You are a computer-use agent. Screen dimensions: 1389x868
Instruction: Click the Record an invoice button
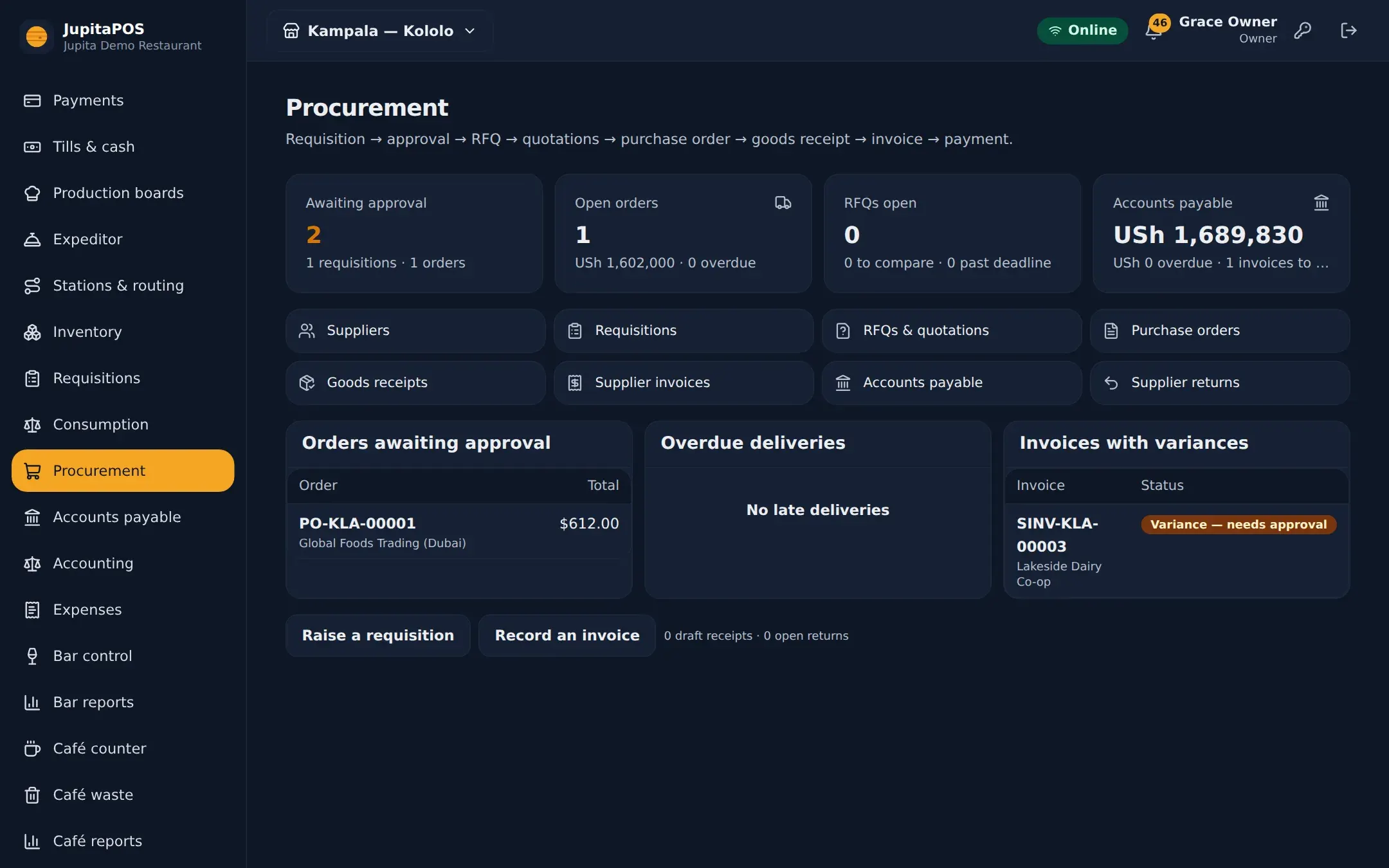point(567,635)
